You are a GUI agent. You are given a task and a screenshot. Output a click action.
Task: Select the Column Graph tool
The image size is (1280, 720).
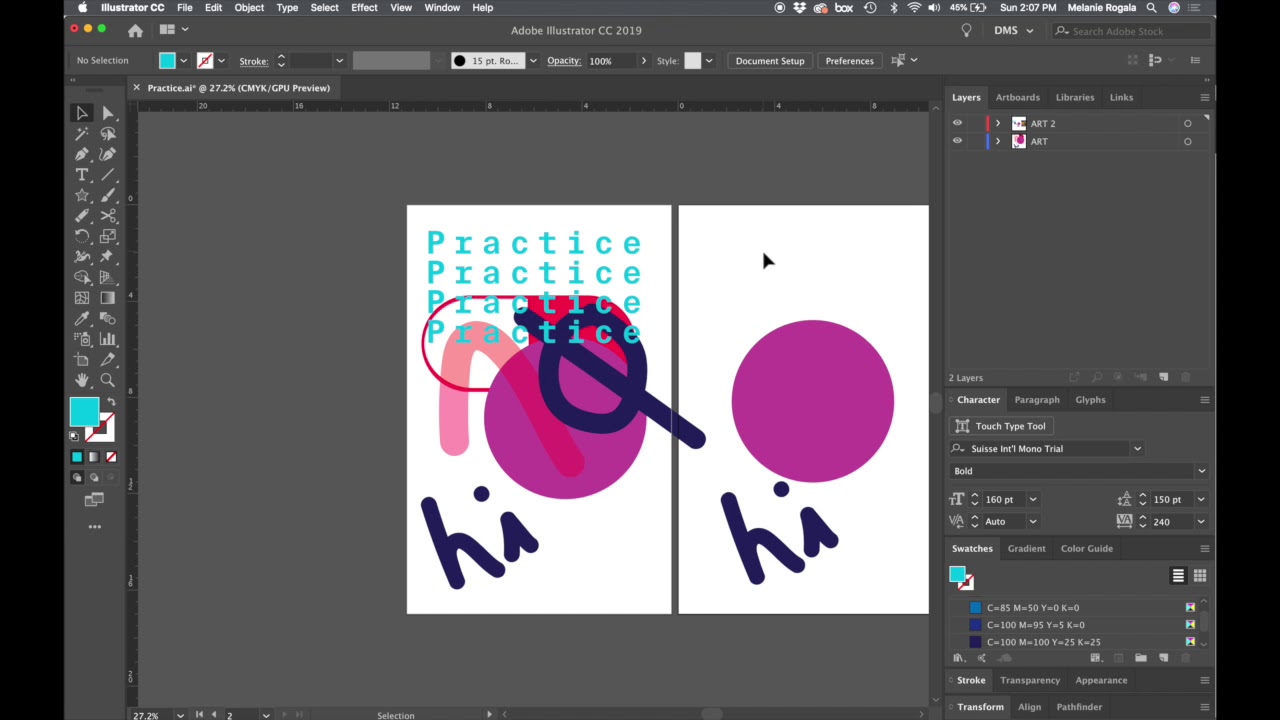108,339
